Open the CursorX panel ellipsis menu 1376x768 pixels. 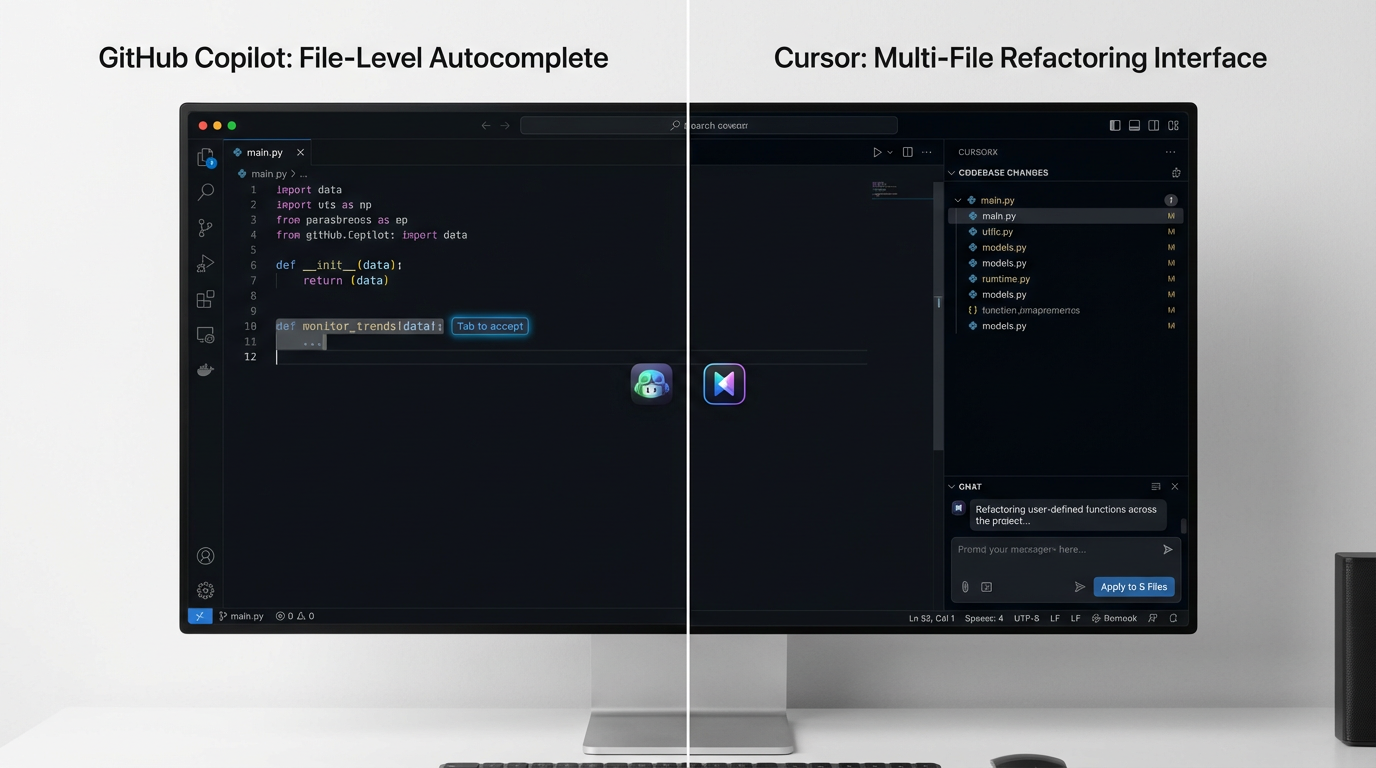pos(1170,151)
